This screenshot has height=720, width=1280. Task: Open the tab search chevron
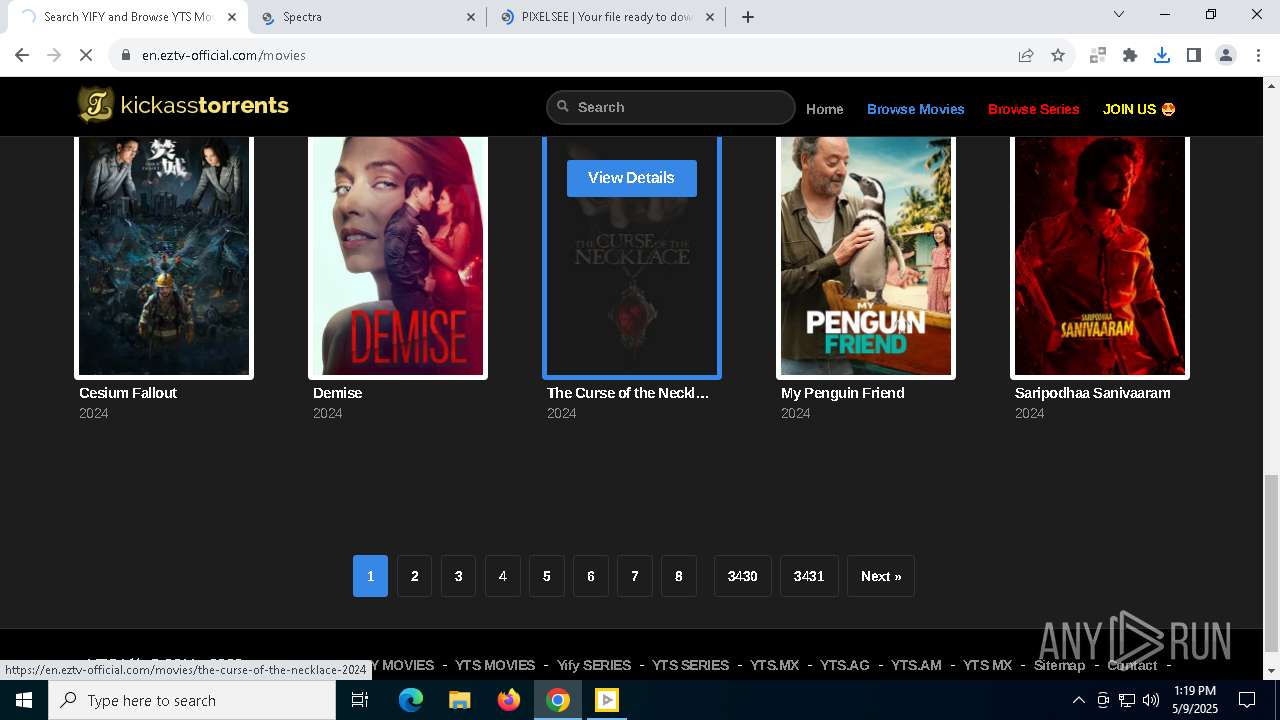pos(1119,14)
